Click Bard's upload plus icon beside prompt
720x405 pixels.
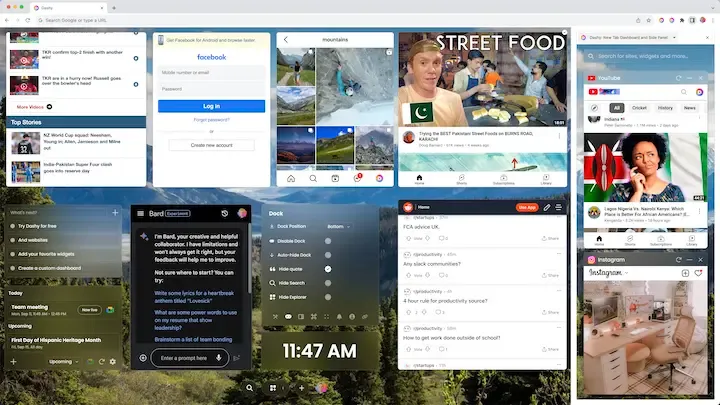143,358
